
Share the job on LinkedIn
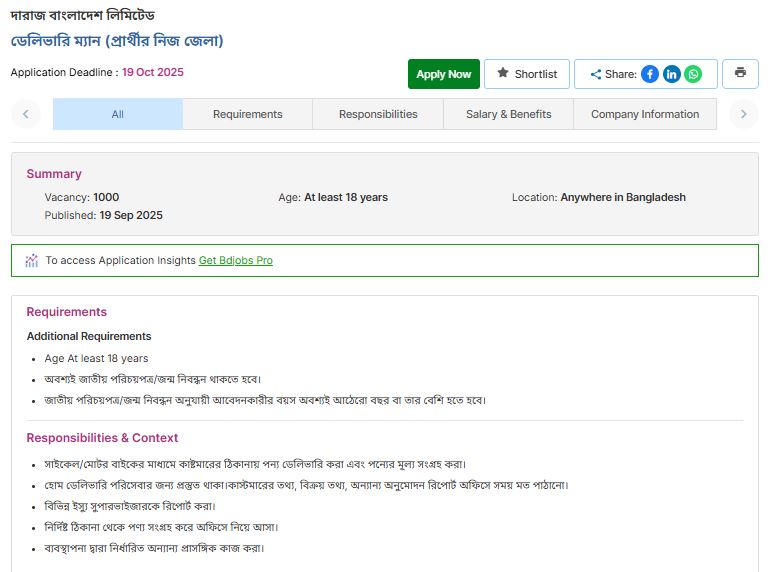(x=671, y=74)
